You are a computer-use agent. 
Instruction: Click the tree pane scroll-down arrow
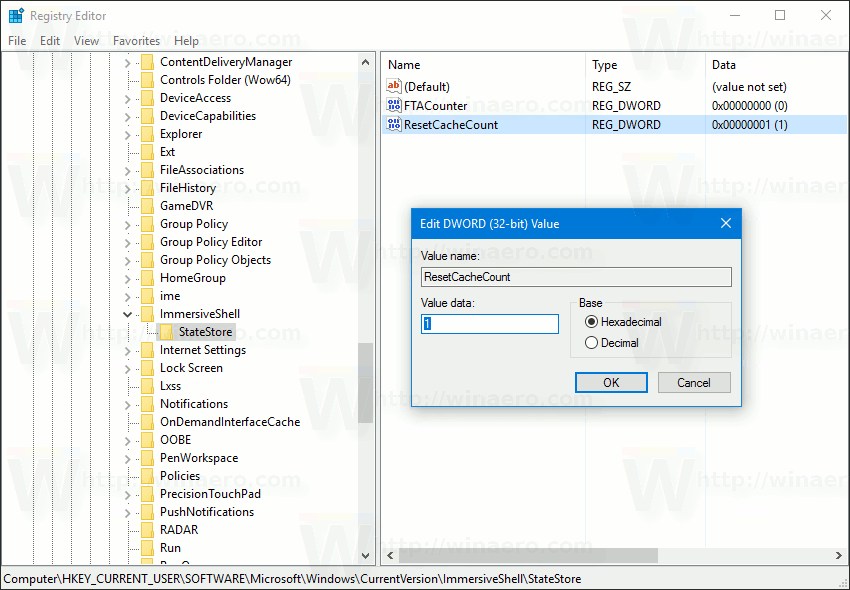click(x=365, y=555)
